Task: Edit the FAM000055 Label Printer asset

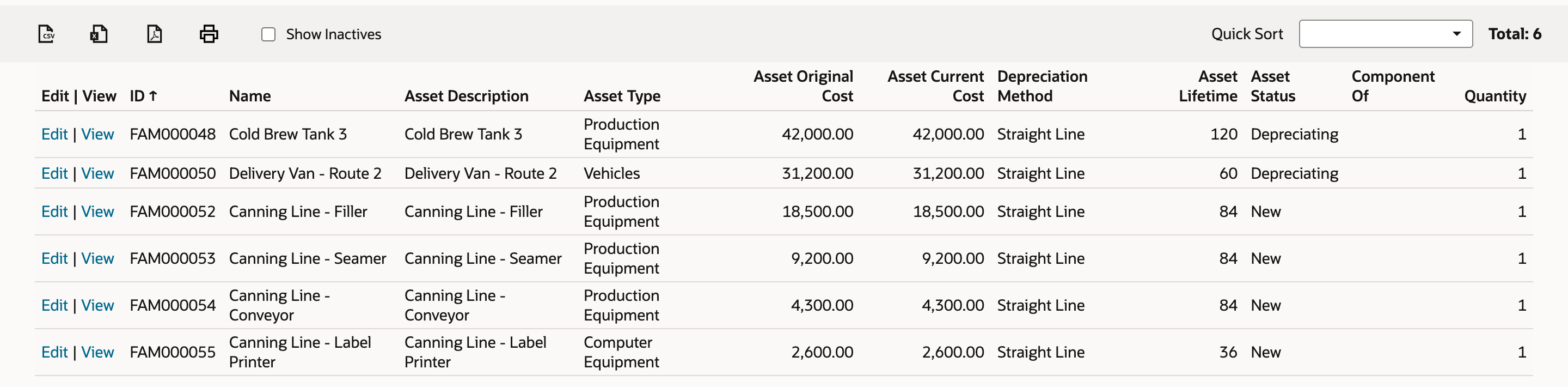Action: tap(54, 352)
